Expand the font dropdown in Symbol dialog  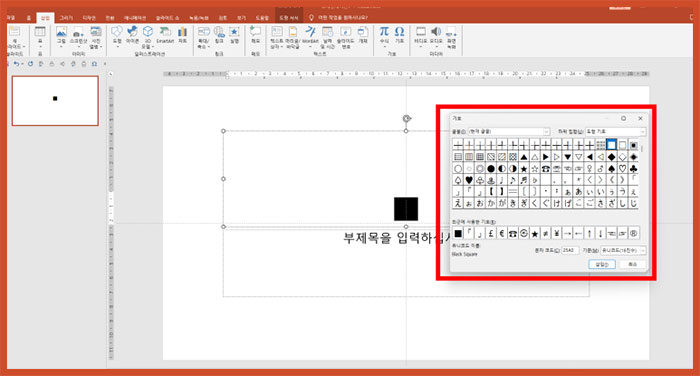click(x=546, y=132)
